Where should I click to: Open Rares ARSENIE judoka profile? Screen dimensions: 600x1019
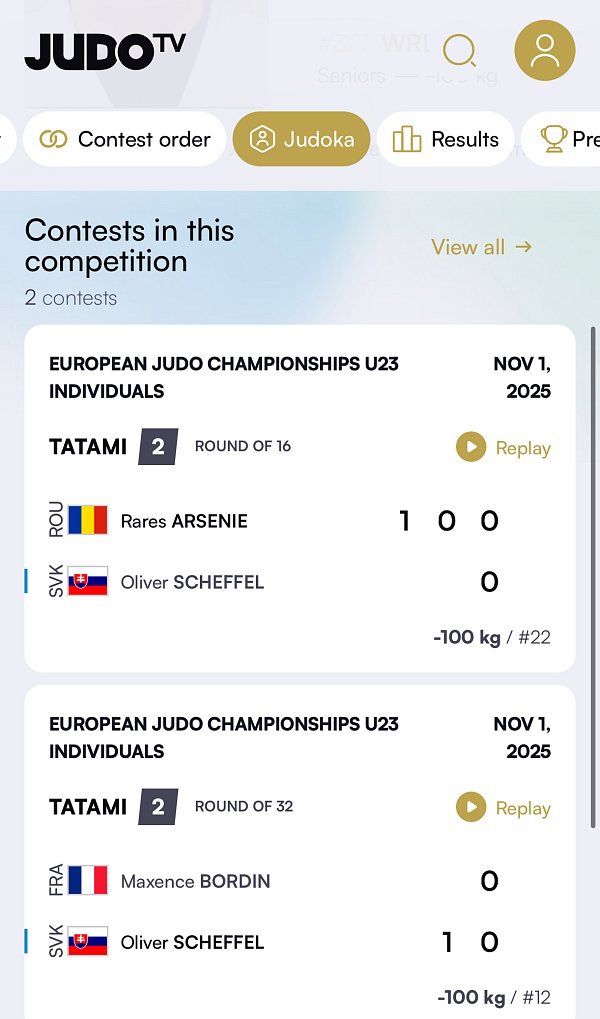point(184,521)
